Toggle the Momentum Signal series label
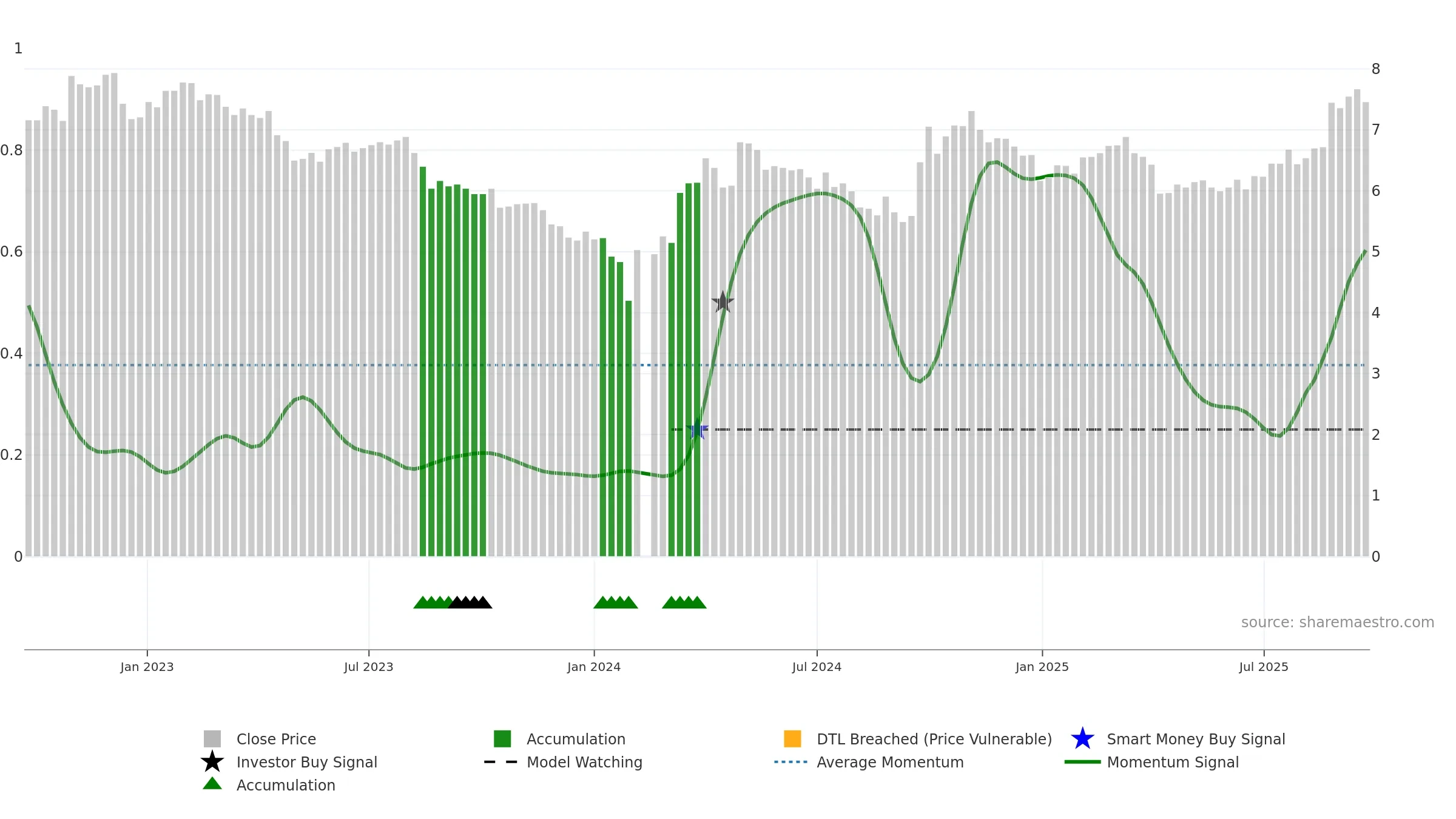 (1173, 762)
